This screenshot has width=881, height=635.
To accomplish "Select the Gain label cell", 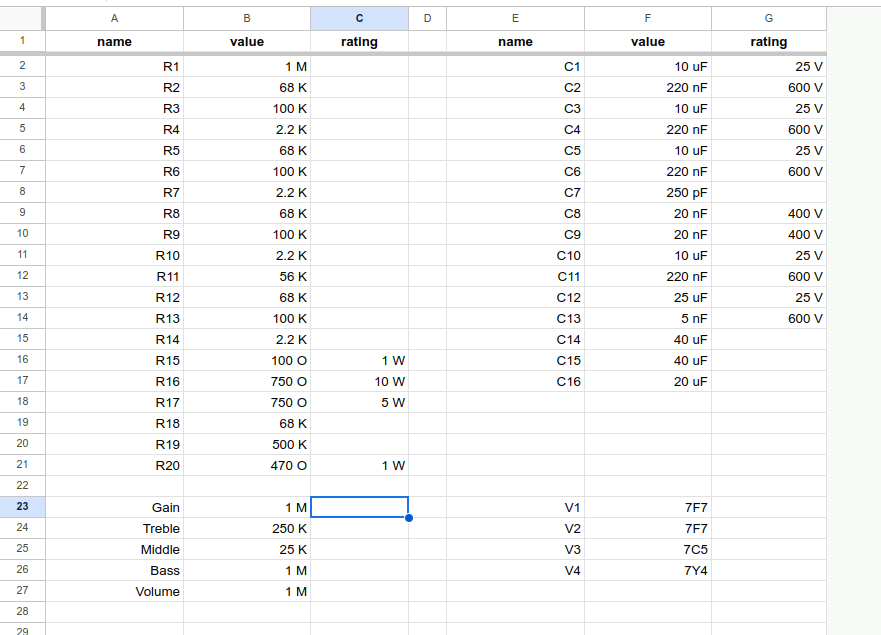I will click(114, 507).
